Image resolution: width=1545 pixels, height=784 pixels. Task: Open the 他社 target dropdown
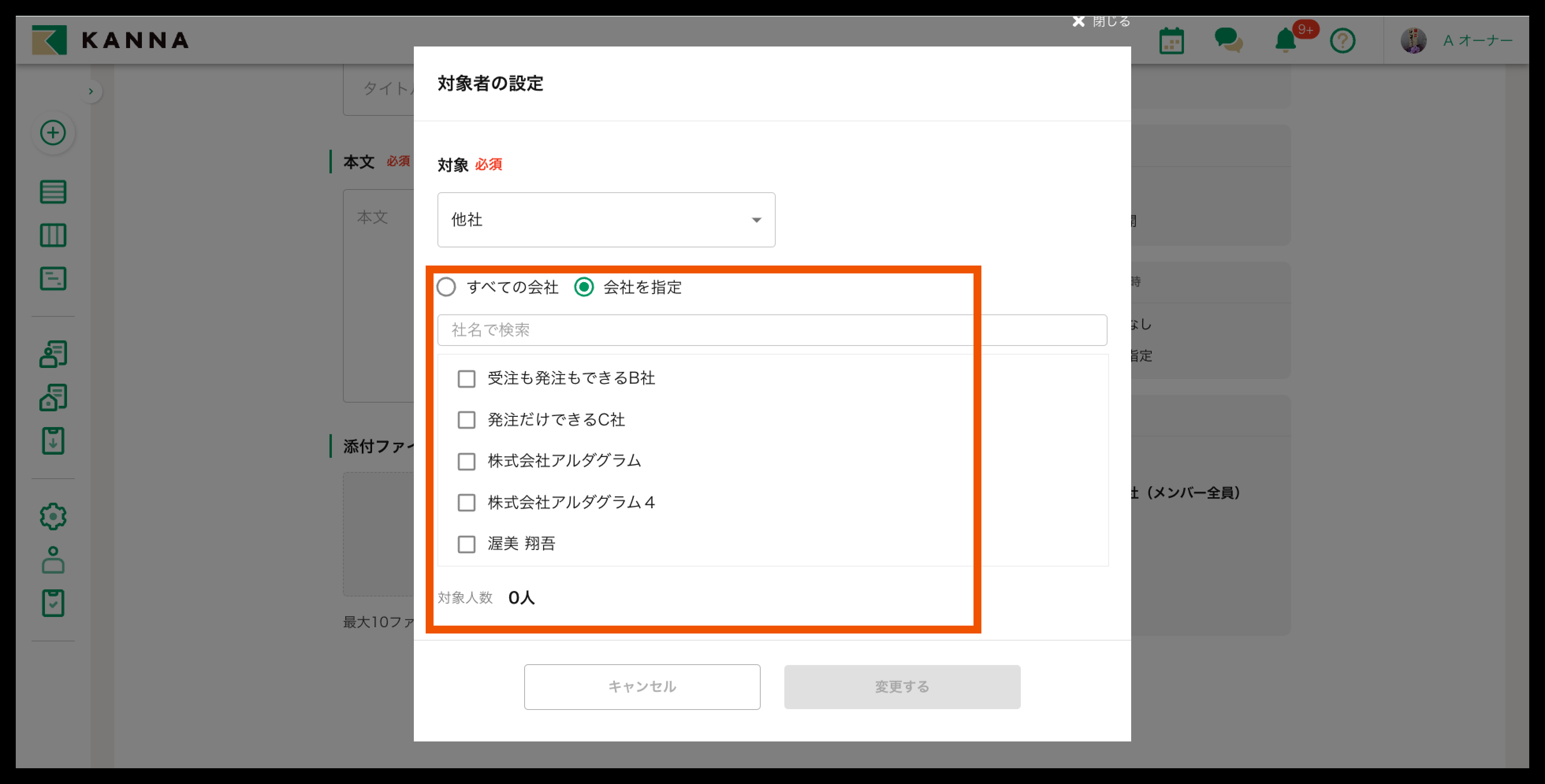tap(606, 219)
